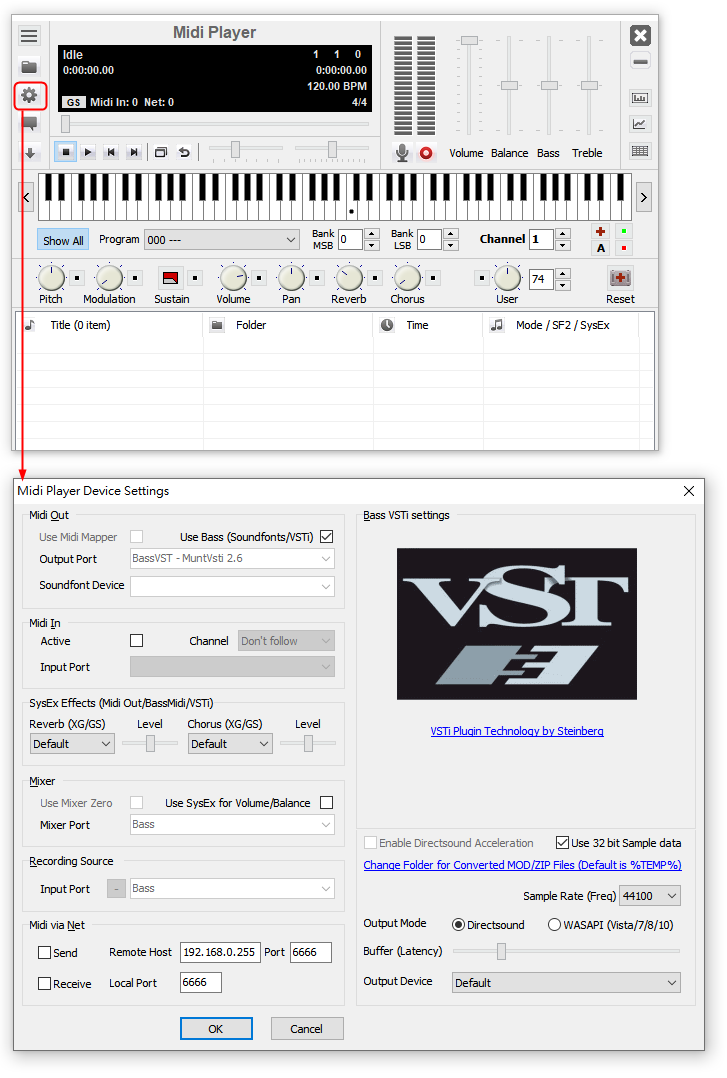Screen dimensions: 727x1078
Task: Cancel the Device Settings dialog
Action: (x=307, y=1028)
